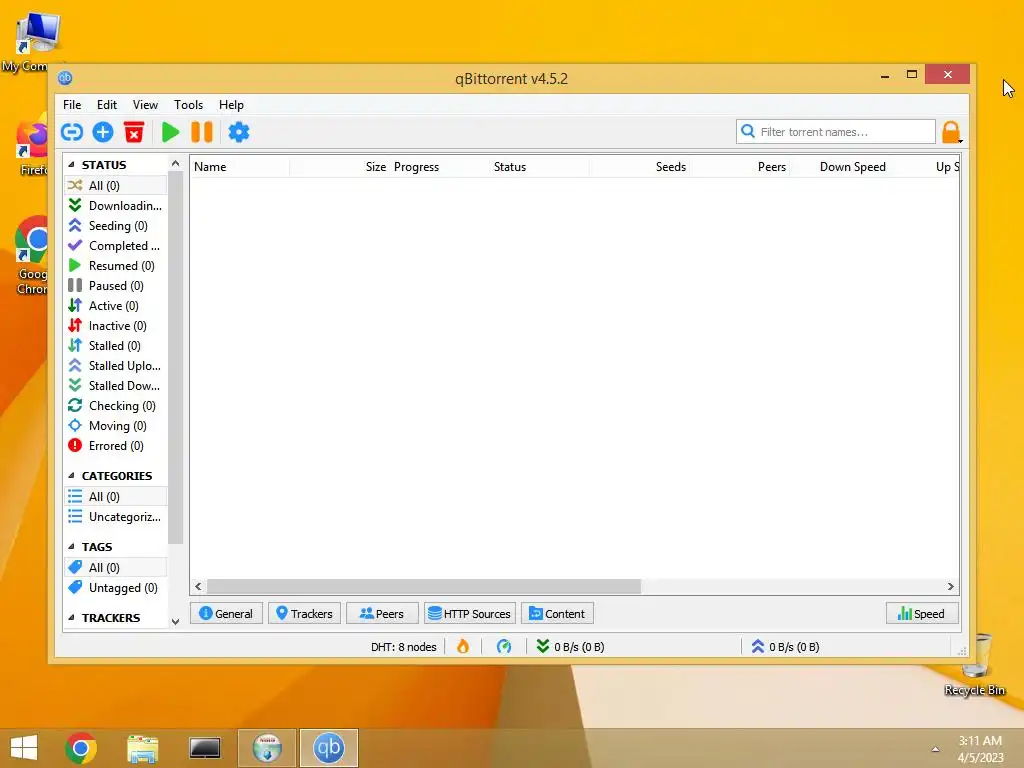Open the View menu
Screen dimensions: 1024x768
(145, 104)
